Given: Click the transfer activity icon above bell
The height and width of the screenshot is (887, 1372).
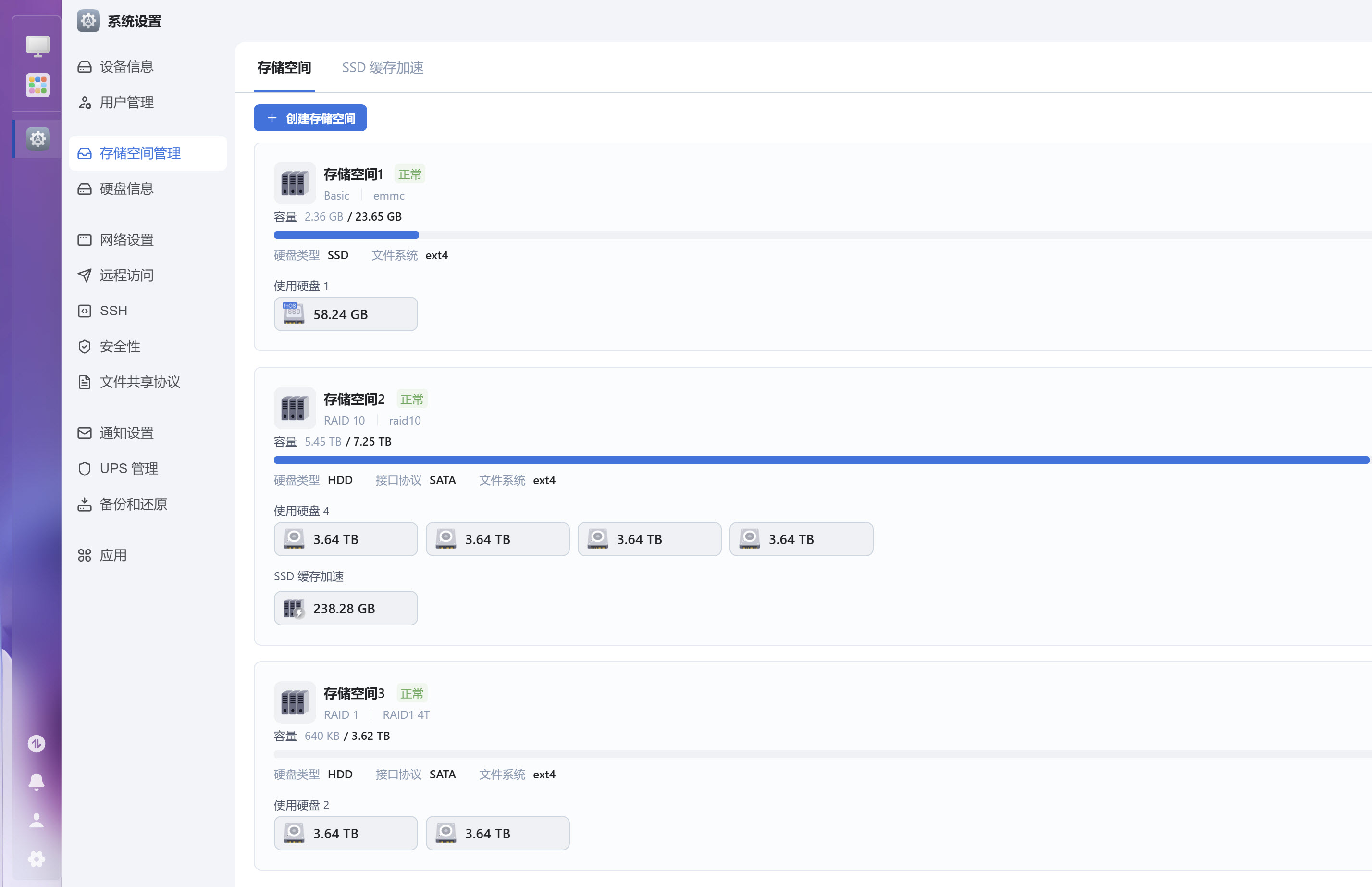Looking at the screenshot, I should coord(36,744).
